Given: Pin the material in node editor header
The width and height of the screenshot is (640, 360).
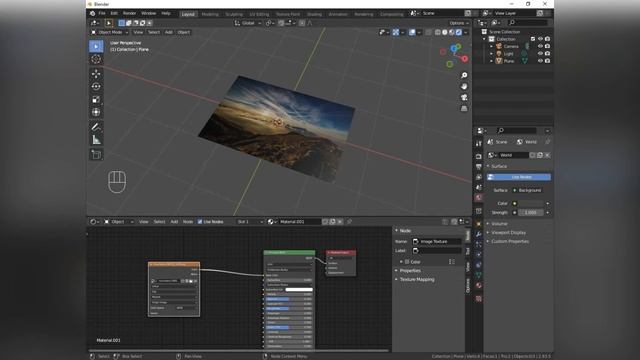Looking at the screenshot, I should (349, 222).
